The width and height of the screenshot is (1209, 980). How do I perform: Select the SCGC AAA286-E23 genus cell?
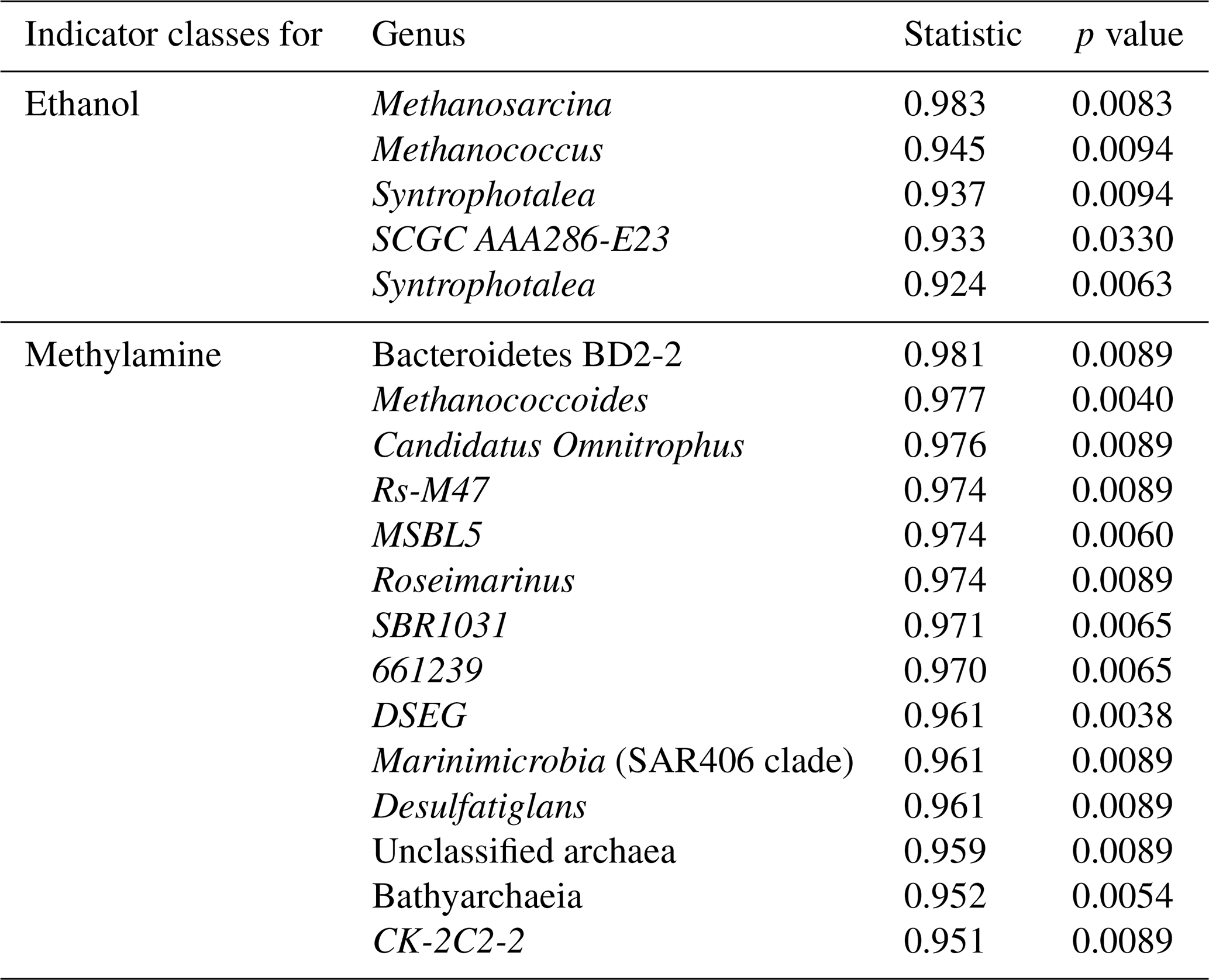click(x=521, y=240)
